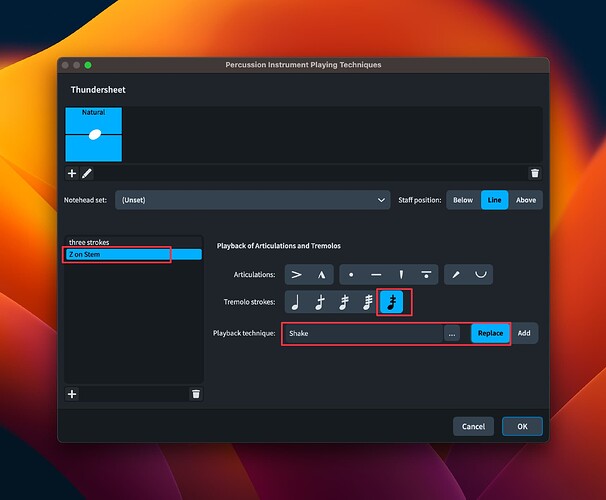The height and width of the screenshot is (500, 606).
Task: Choose no tremolo strokes note icon
Action: point(296,302)
